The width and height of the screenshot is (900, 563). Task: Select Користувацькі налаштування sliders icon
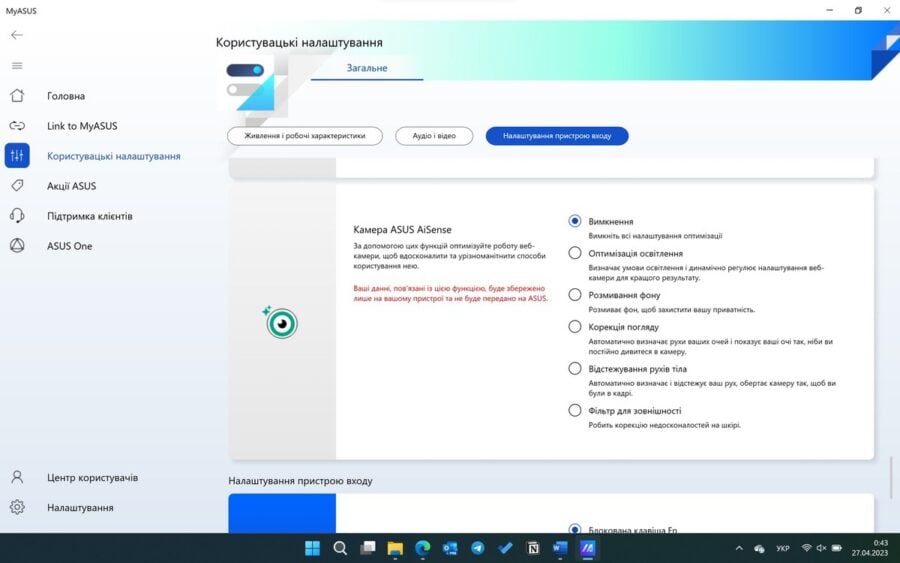[x=17, y=156]
